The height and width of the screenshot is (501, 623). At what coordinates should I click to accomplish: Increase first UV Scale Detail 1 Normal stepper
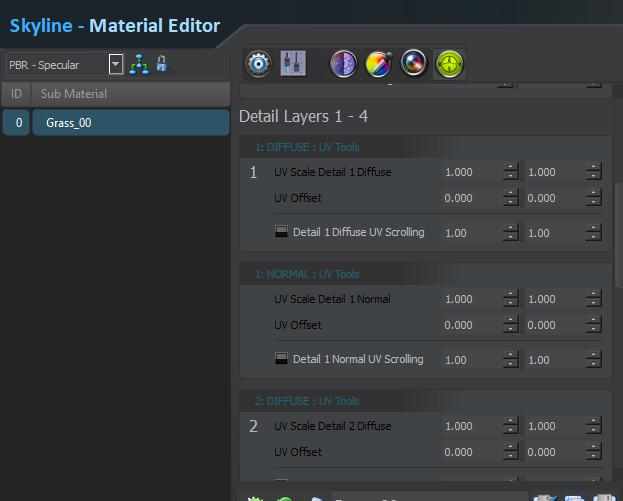click(x=511, y=294)
